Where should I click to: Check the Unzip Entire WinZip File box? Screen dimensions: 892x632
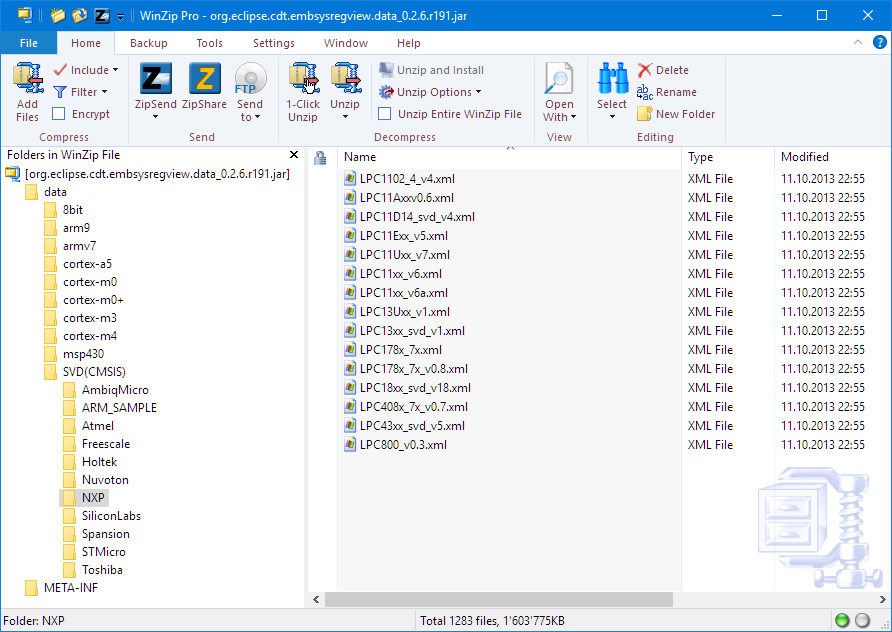pos(385,114)
